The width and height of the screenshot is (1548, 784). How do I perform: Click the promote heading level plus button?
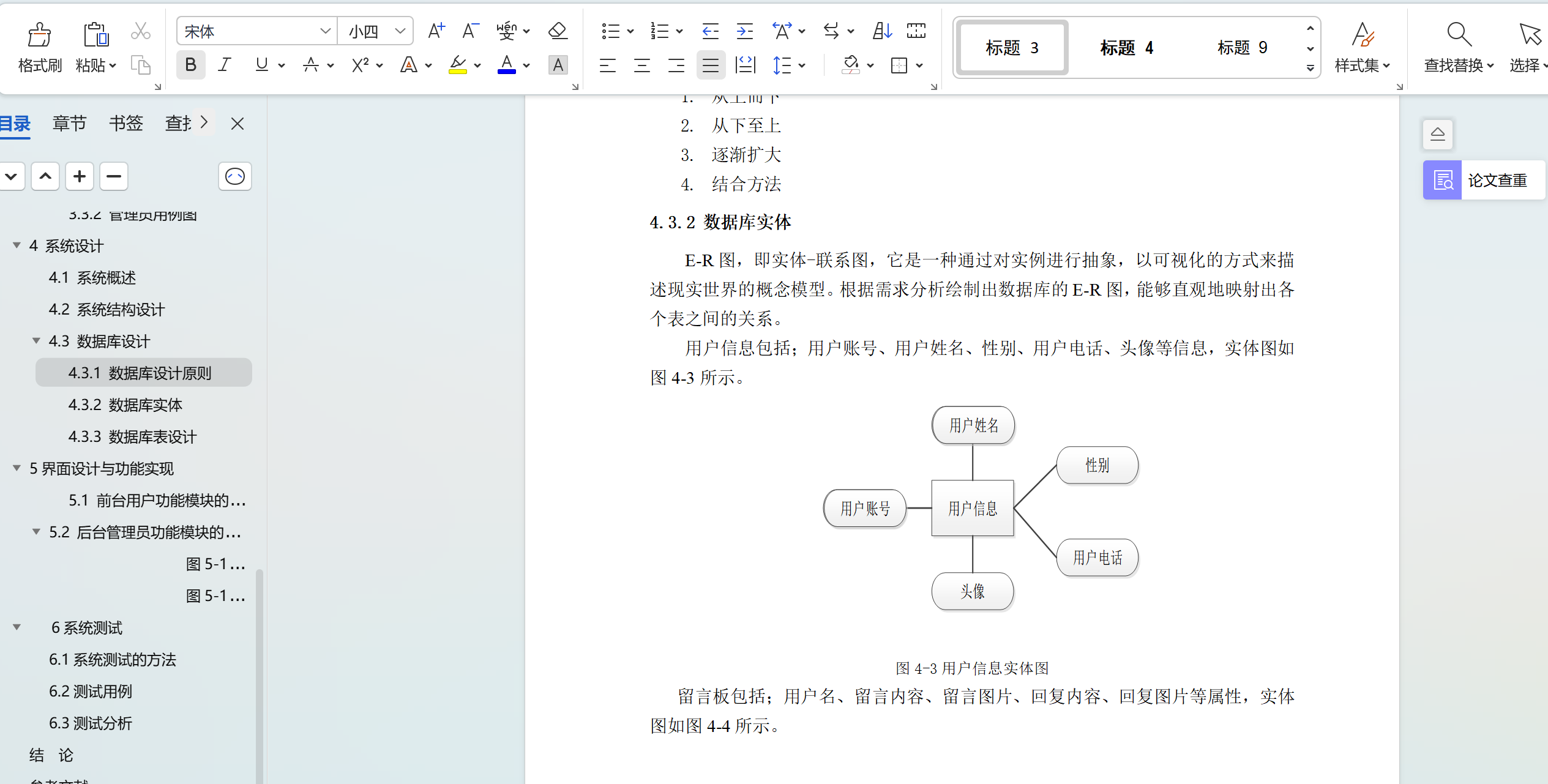pyautogui.click(x=80, y=176)
